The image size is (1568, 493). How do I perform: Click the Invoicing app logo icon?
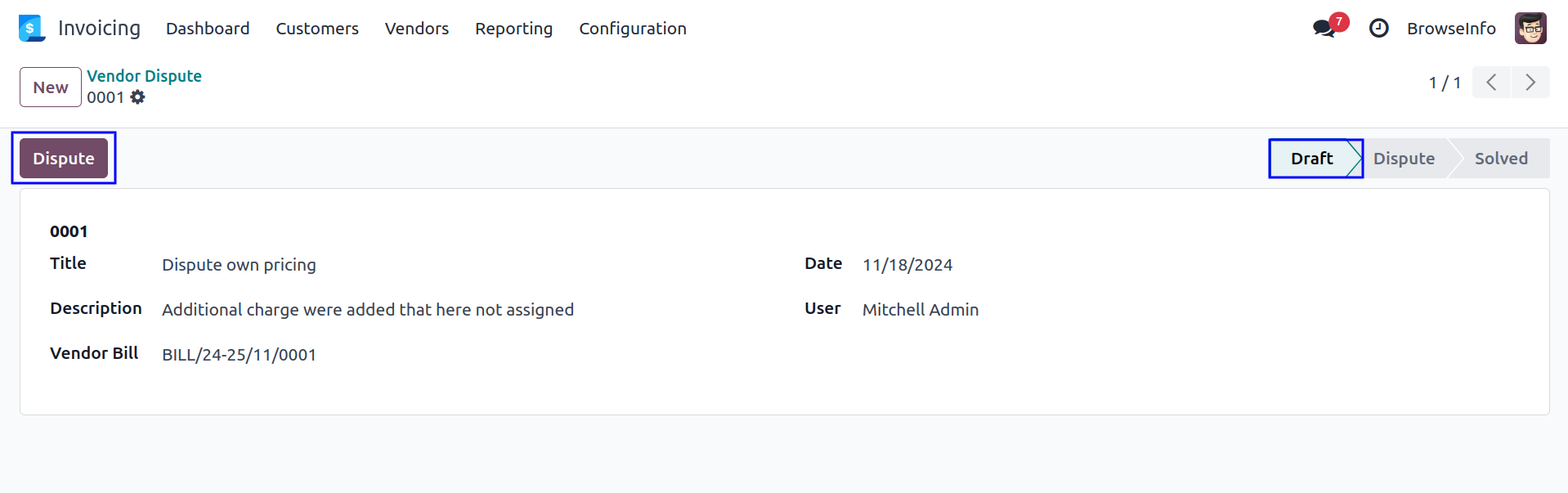click(31, 29)
